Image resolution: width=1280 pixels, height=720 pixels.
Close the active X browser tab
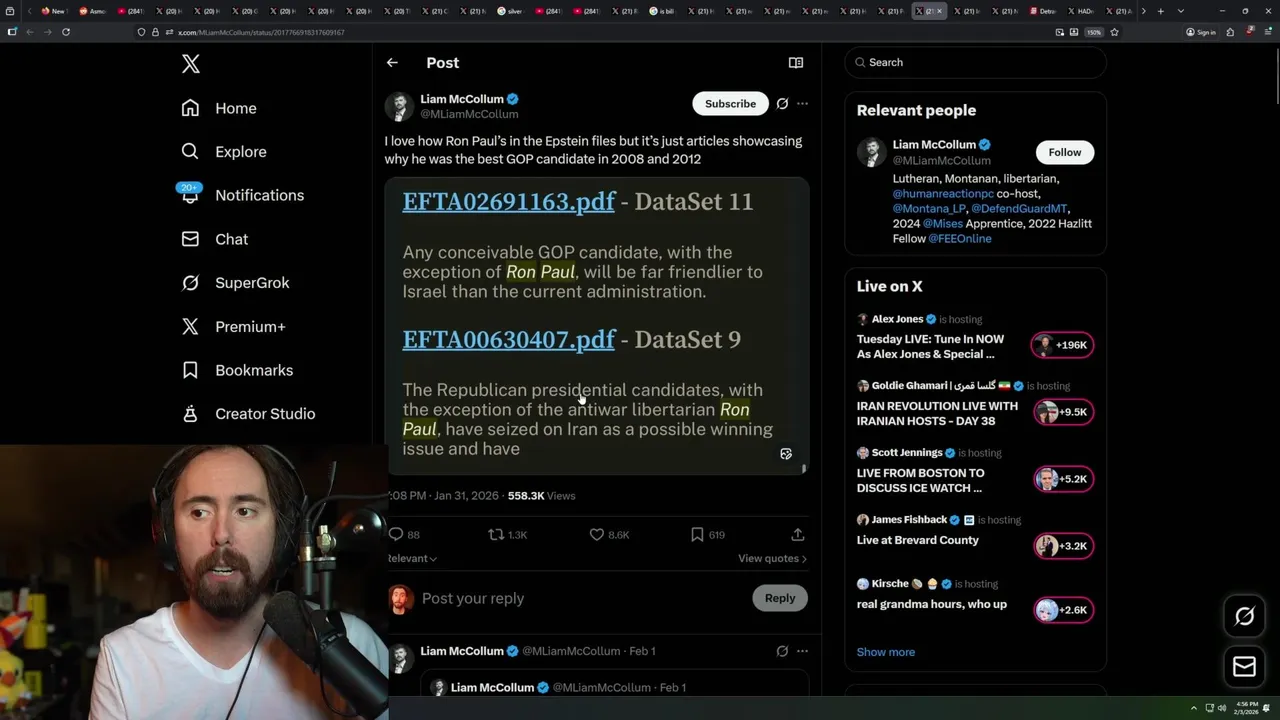pos(940,11)
